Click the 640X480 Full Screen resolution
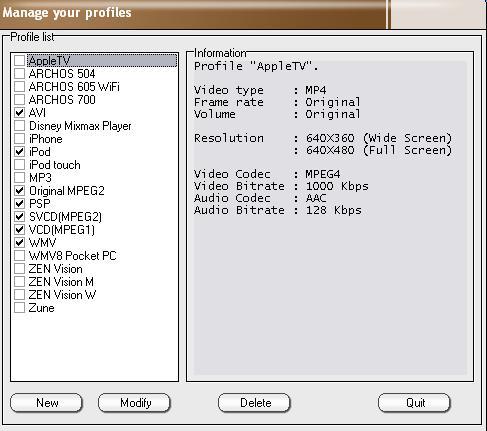 (379, 150)
